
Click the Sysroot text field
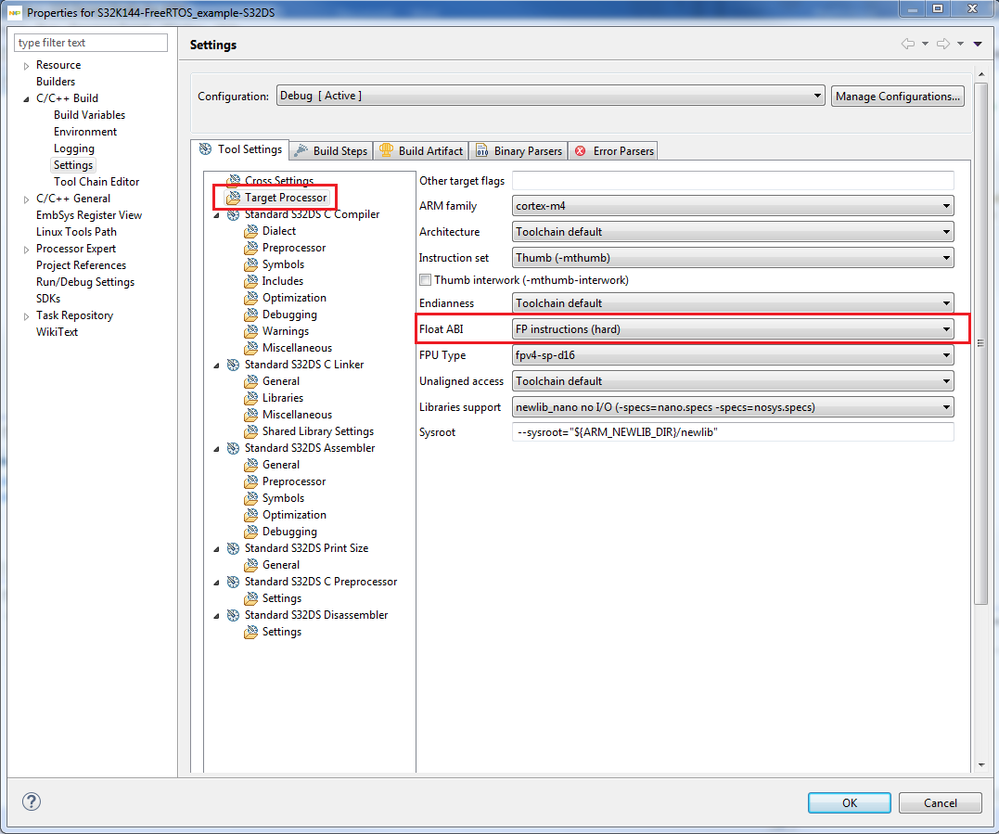pos(733,432)
